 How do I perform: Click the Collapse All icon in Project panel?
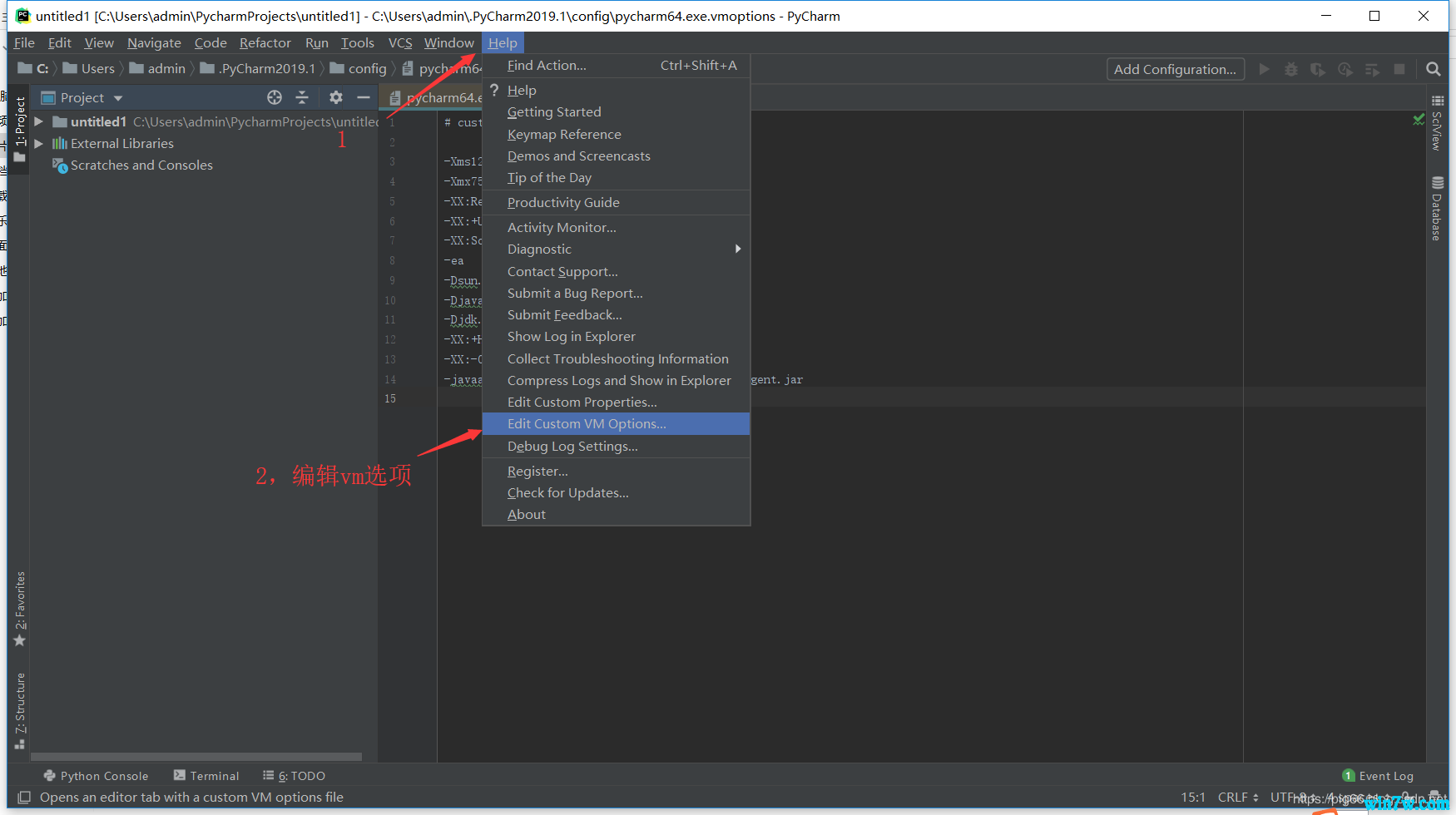[302, 97]
